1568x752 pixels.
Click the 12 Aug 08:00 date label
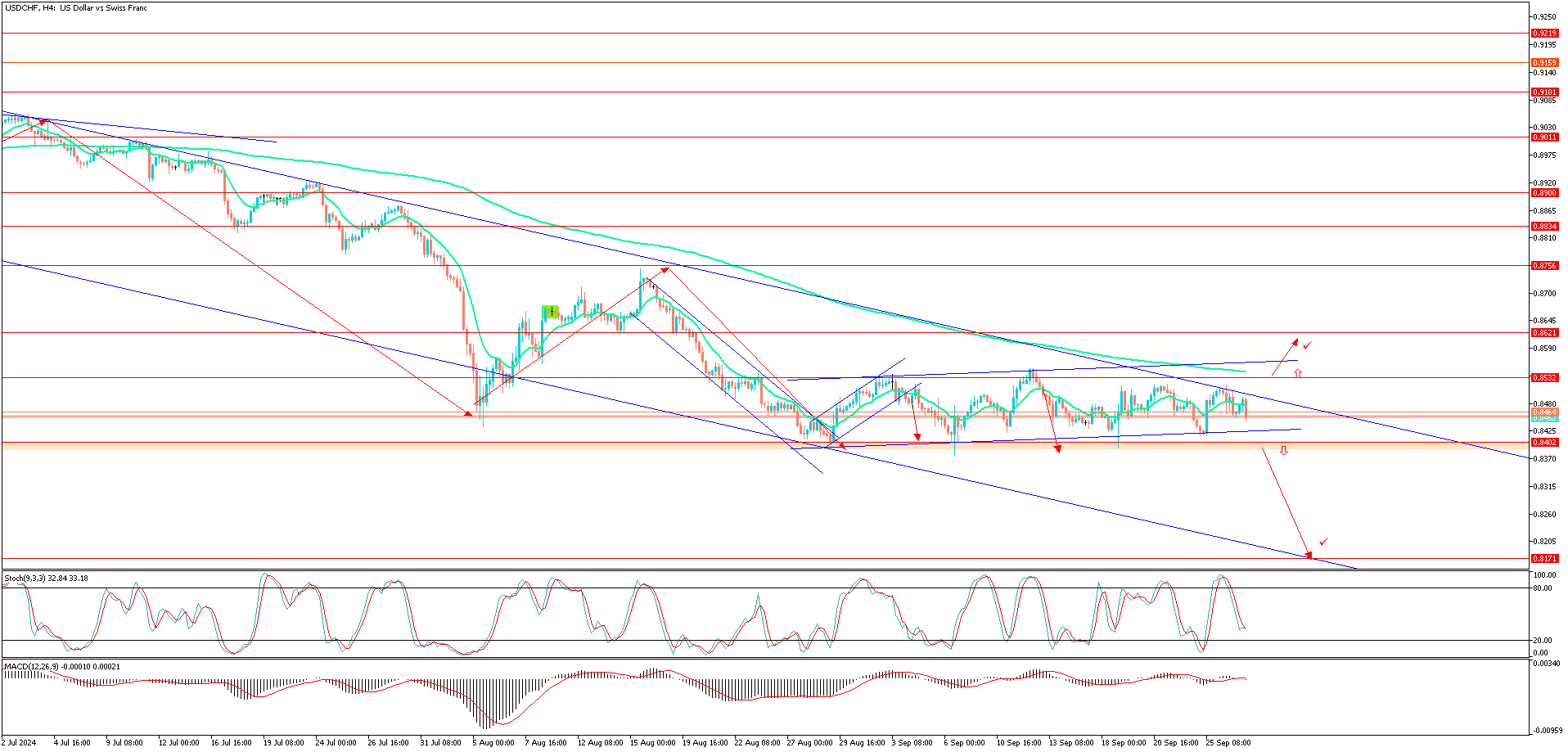[599, 743]
